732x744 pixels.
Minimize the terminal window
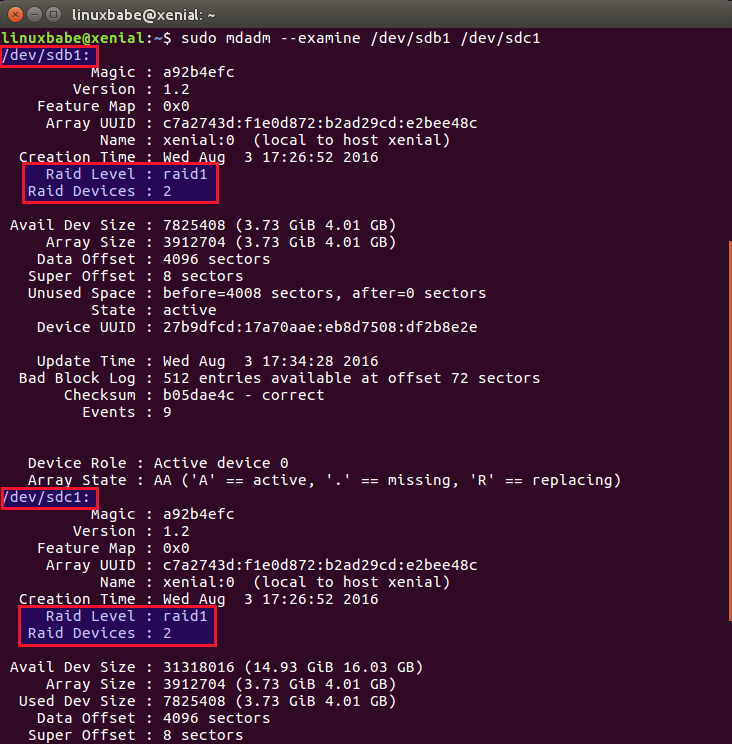(34, 15)
